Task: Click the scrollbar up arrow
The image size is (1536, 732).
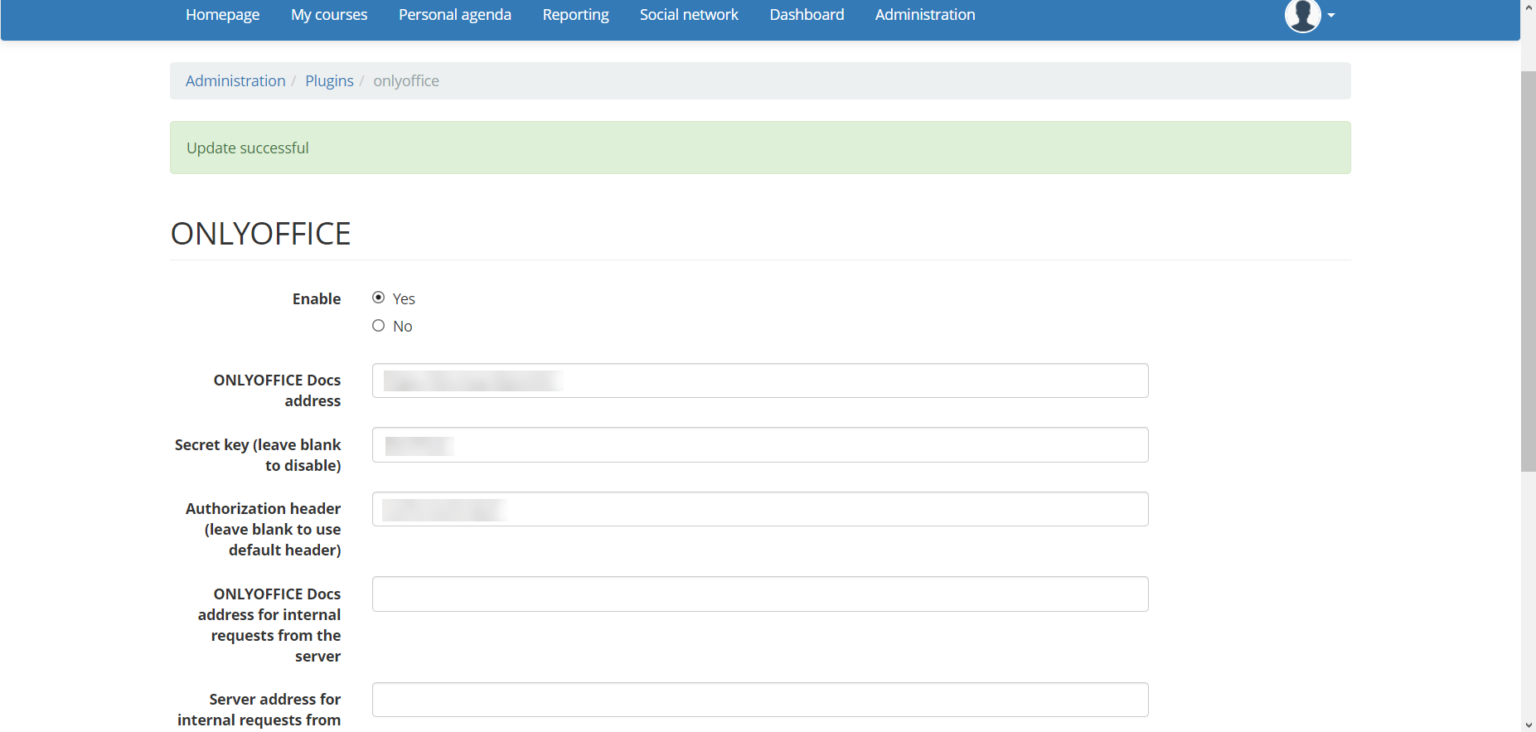Action: (x=1528, y=6)
